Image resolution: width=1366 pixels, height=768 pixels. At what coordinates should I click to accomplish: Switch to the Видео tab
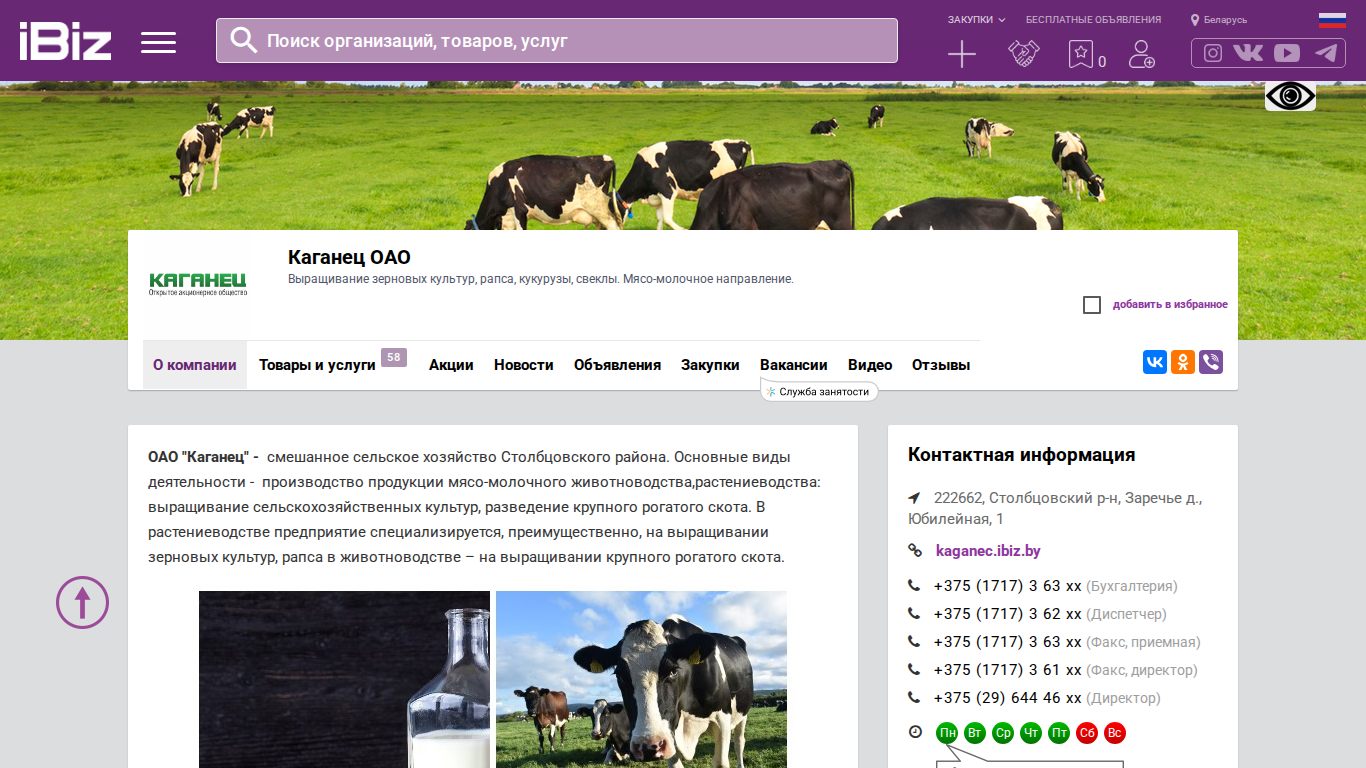(870, 365)
